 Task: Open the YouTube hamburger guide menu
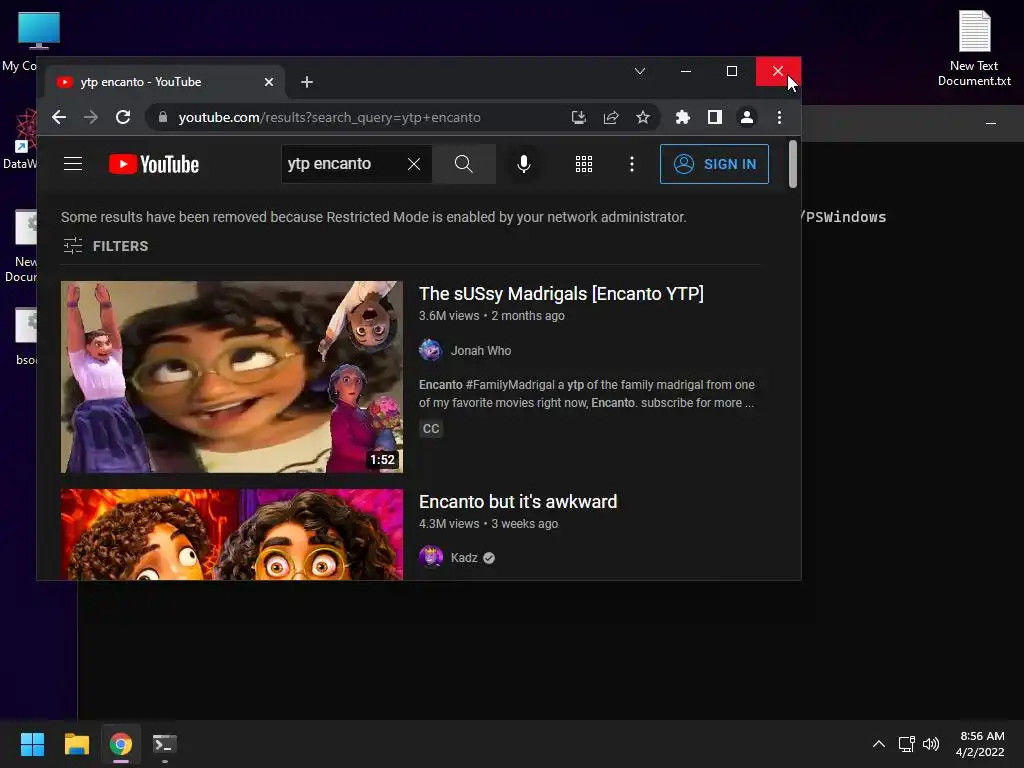pos(73,164)
